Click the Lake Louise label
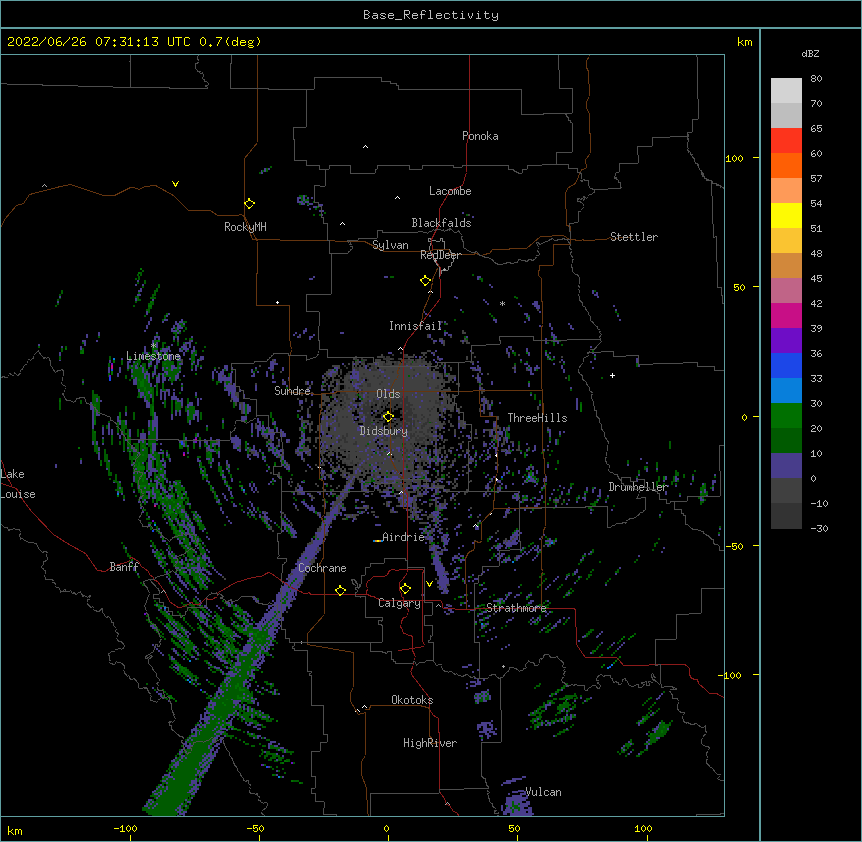Screen dimensions: 862x842 pyautogui.click(x=18, y=484)
